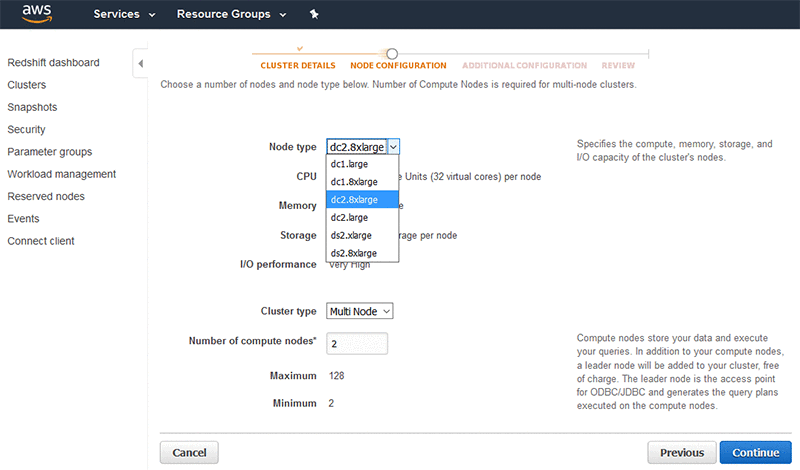The width and height of the screenshot is (800, 470).
Task: Click the Cluster type label
Action: 289,311
